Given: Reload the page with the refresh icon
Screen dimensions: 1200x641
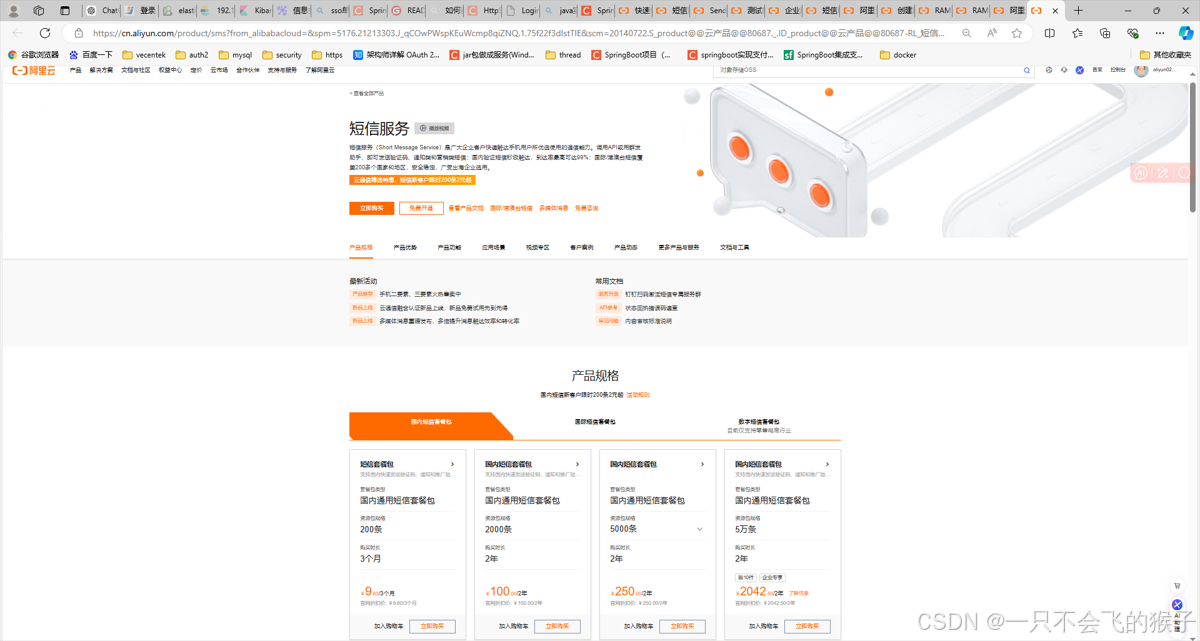Looking at the screenshot, I should click(45, 33).
